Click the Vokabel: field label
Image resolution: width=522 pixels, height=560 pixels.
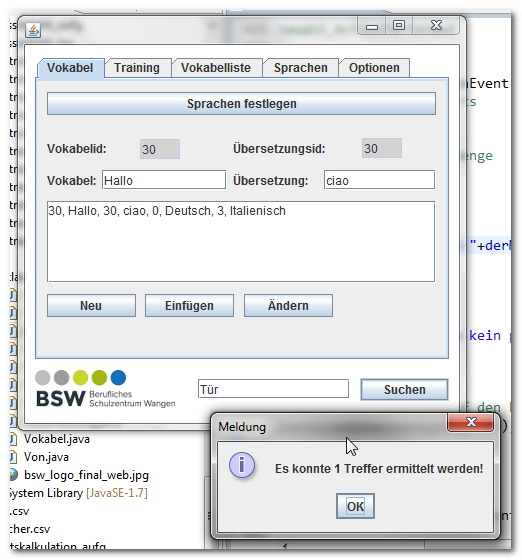click(72, 181)
